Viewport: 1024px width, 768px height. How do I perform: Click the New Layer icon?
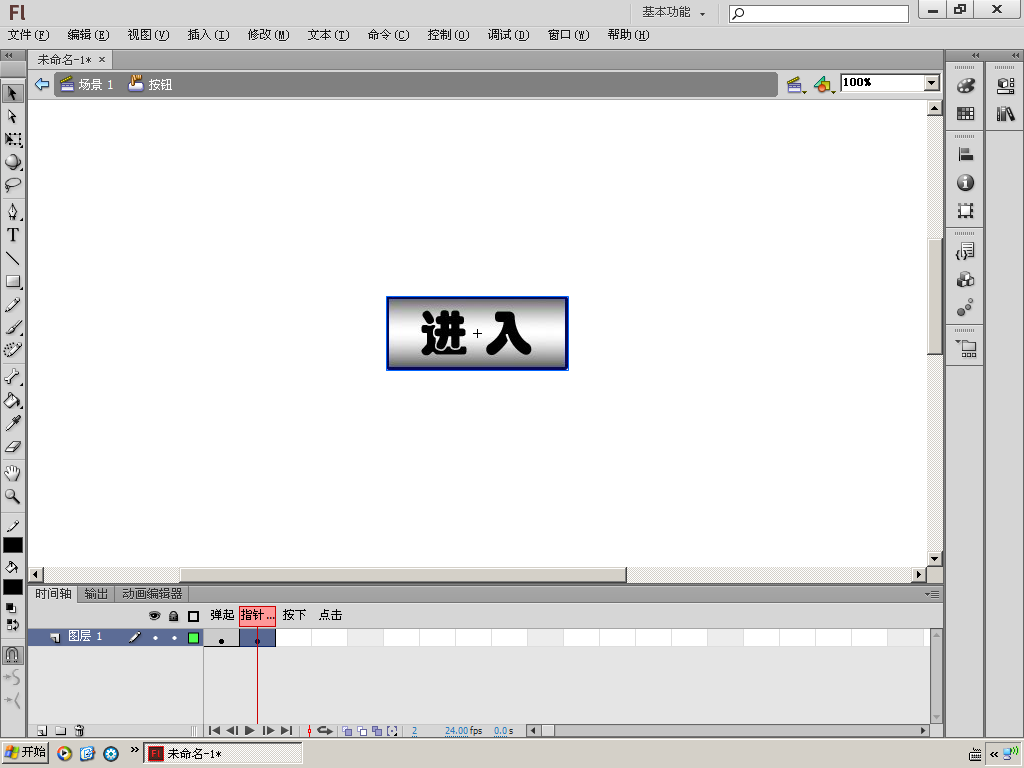[x=42, y=731]
